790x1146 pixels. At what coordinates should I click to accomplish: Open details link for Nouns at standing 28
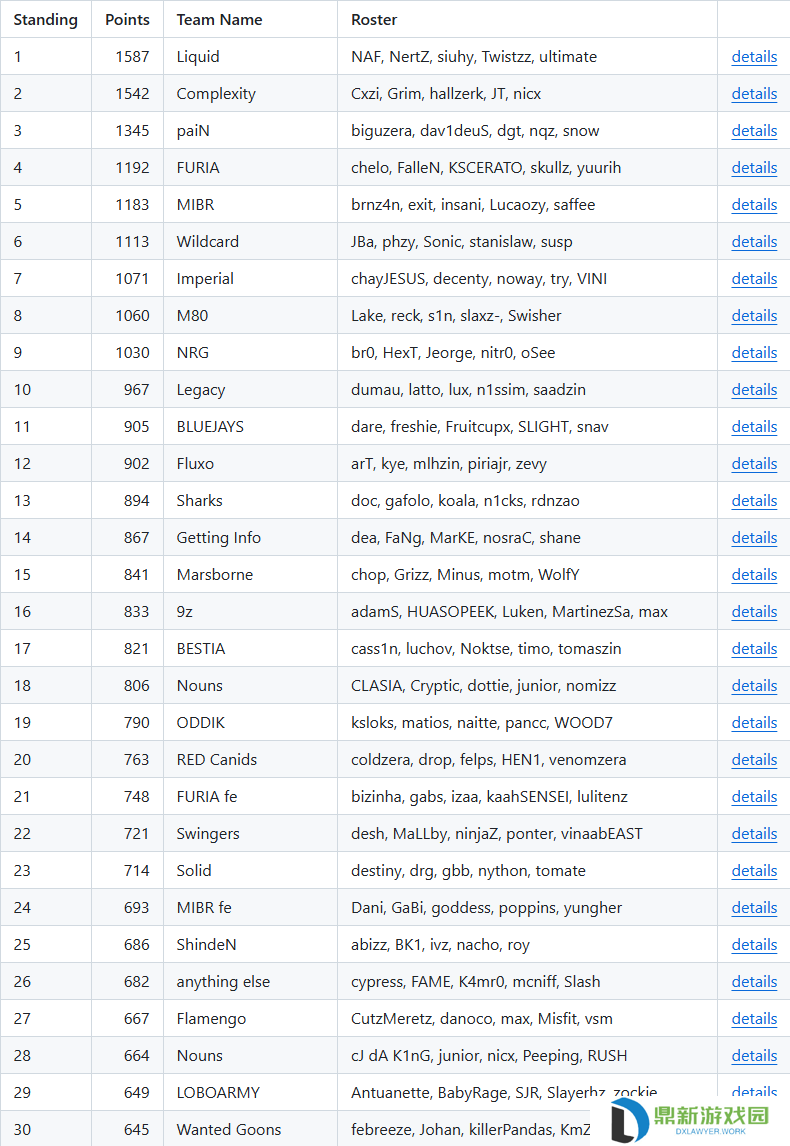point(754,1055)
